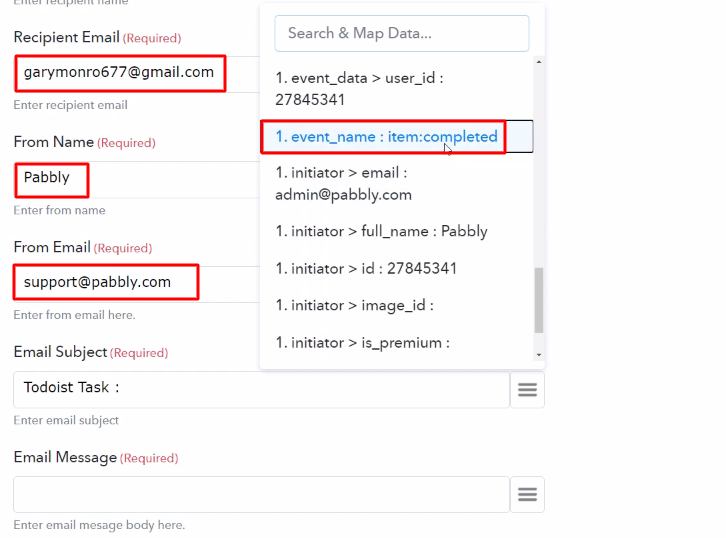The width and height of the screenshot is (726, 538).
Task: Click the dropdown list scroll-down arrow
Action: pos(538,355)
